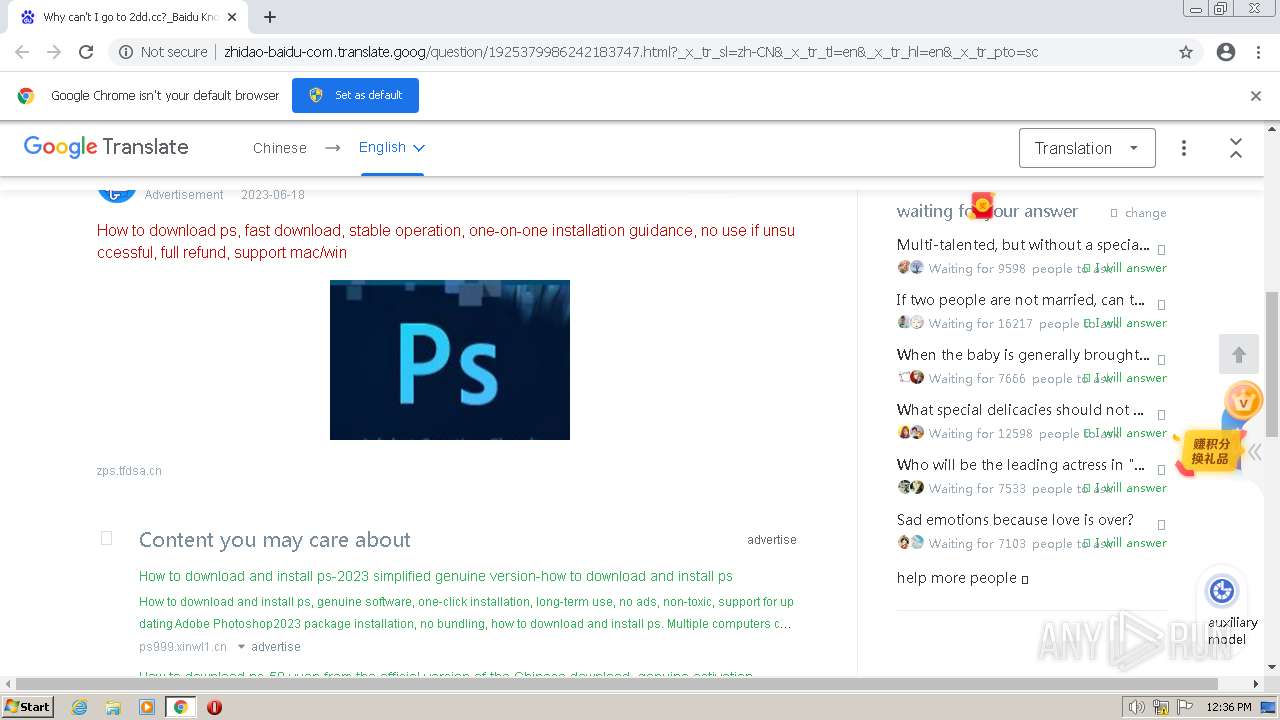Open 'Who will be the leading actress' question
1280x720 pixels.
(1021, 465)
